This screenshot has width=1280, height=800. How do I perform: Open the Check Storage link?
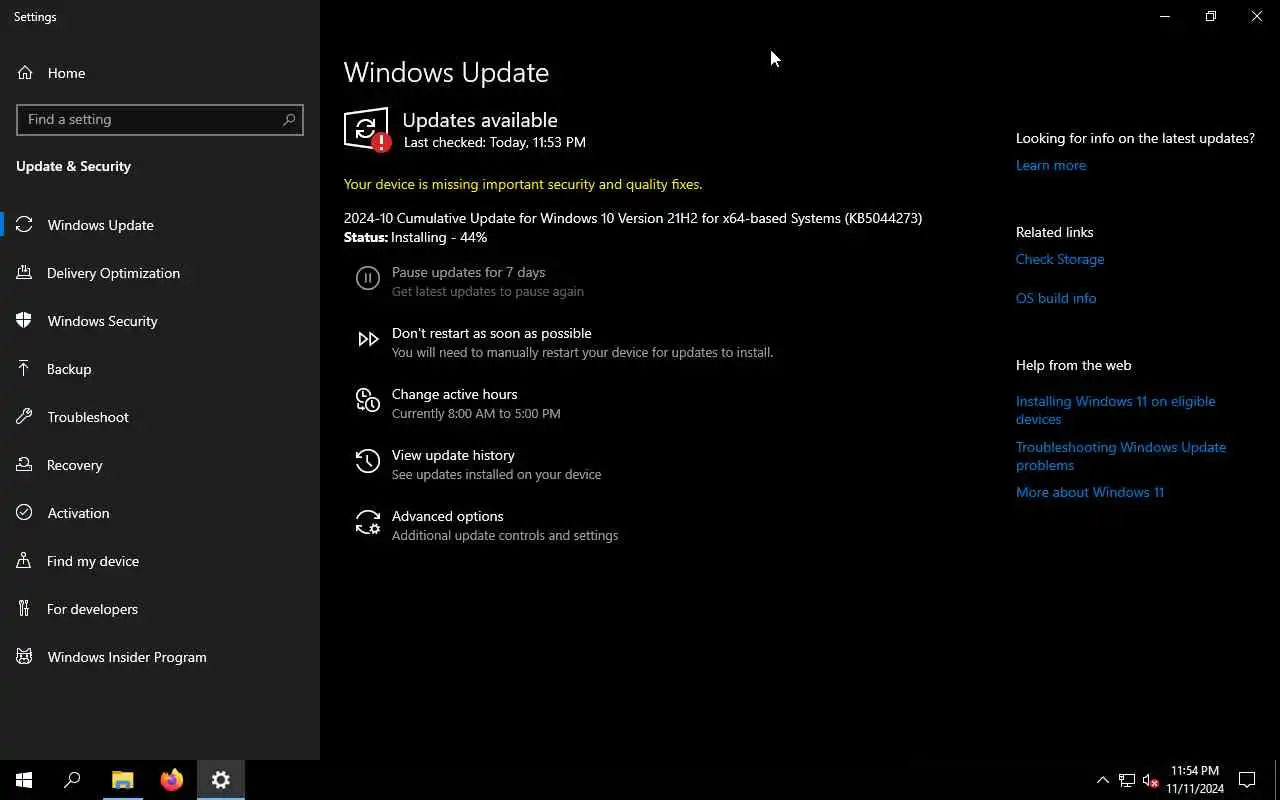pyautogui.click(x=1060, y=259)
